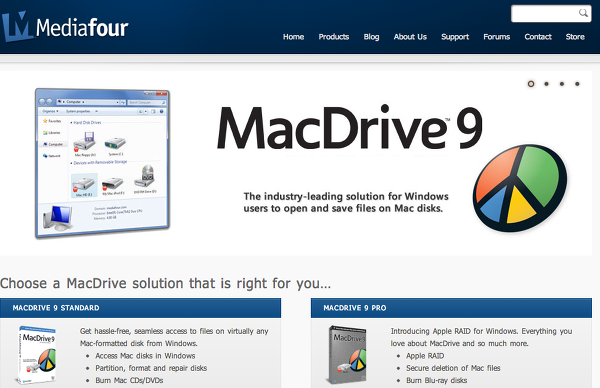The height and width of the screenshot is (388, 600).
Task: Open the Support menu item
Action: pyautogui.click(x=455, y=37)
